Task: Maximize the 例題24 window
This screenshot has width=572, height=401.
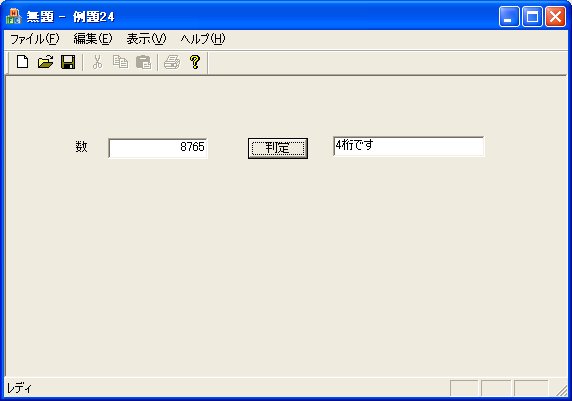Action: tap(532, 17)
